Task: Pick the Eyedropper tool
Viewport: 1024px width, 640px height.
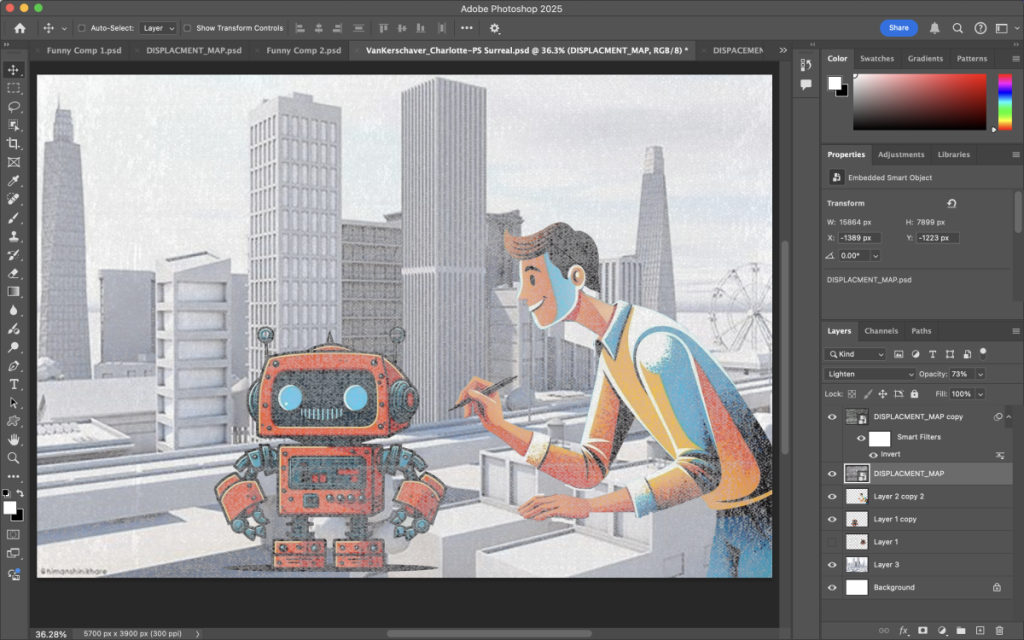Action: coord(14,181)
